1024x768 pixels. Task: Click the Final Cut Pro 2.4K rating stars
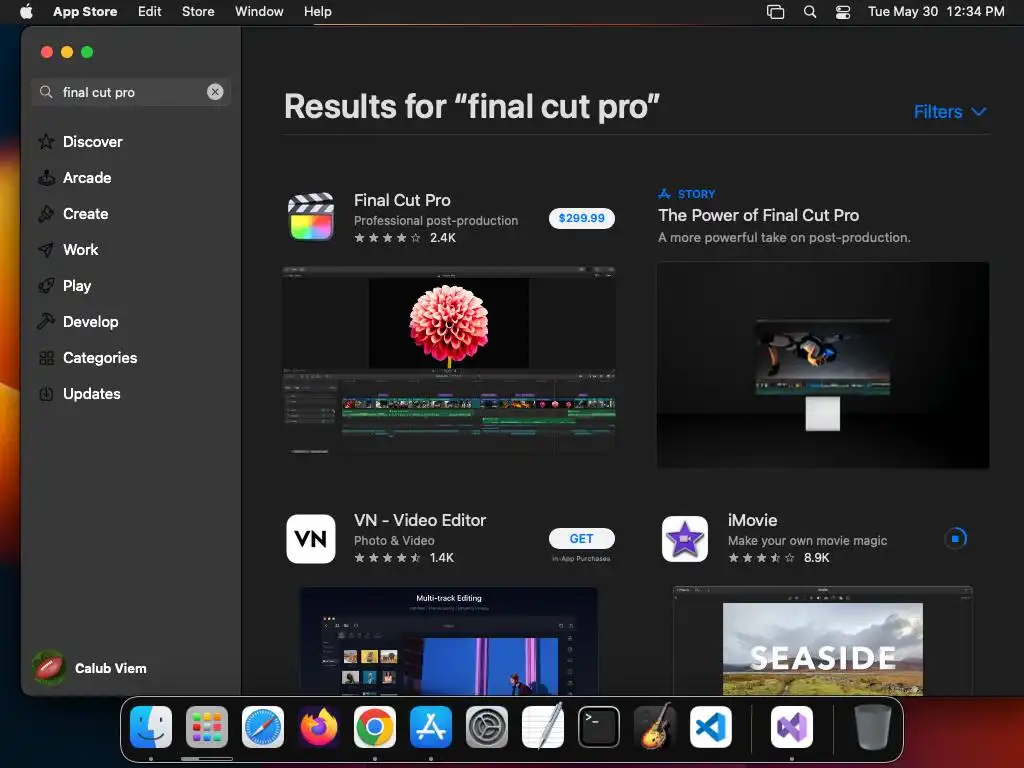[x=387, y=238]
